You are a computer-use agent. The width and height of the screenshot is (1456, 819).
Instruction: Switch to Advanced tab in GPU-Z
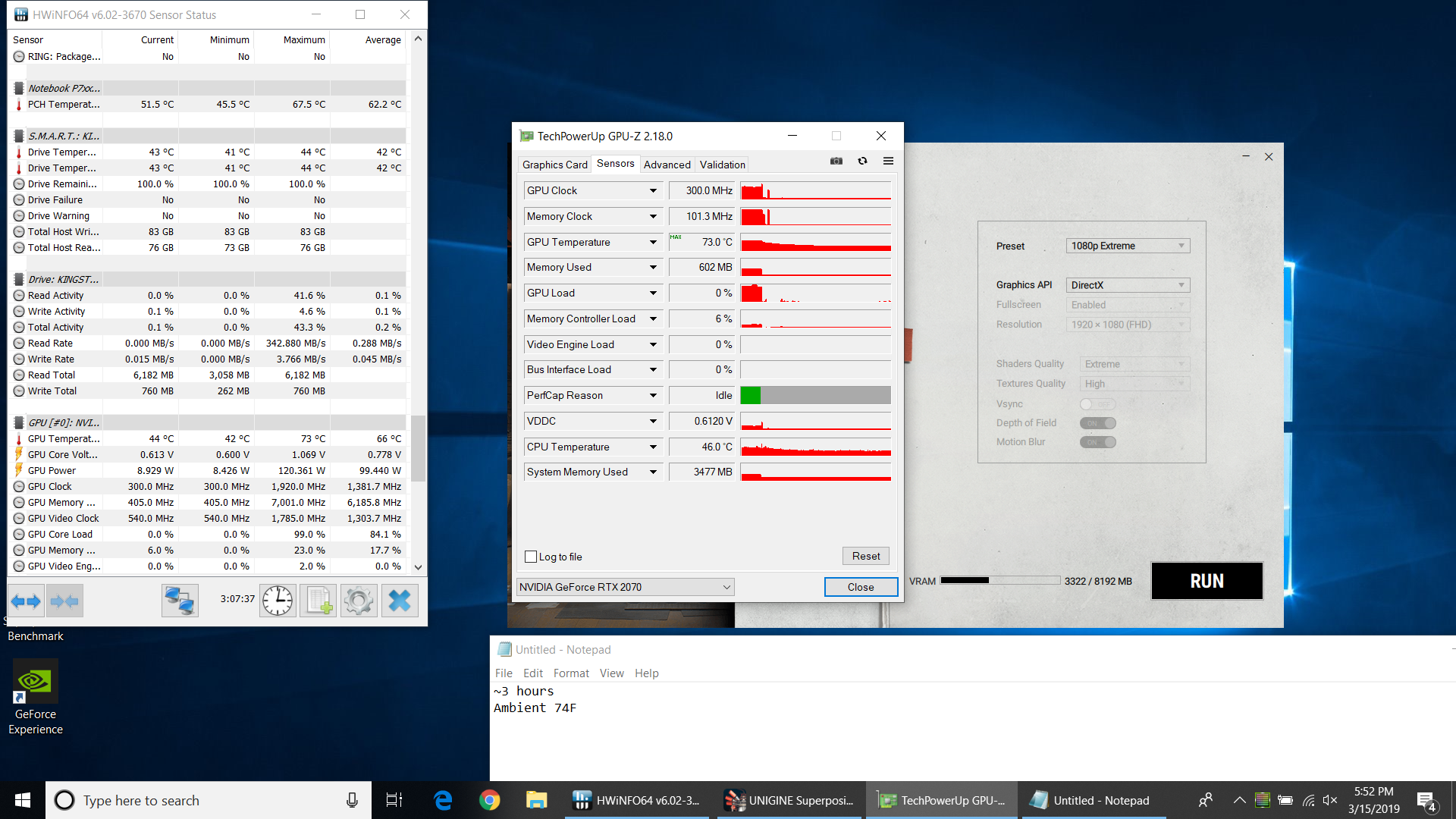click(x=667, y=165)
